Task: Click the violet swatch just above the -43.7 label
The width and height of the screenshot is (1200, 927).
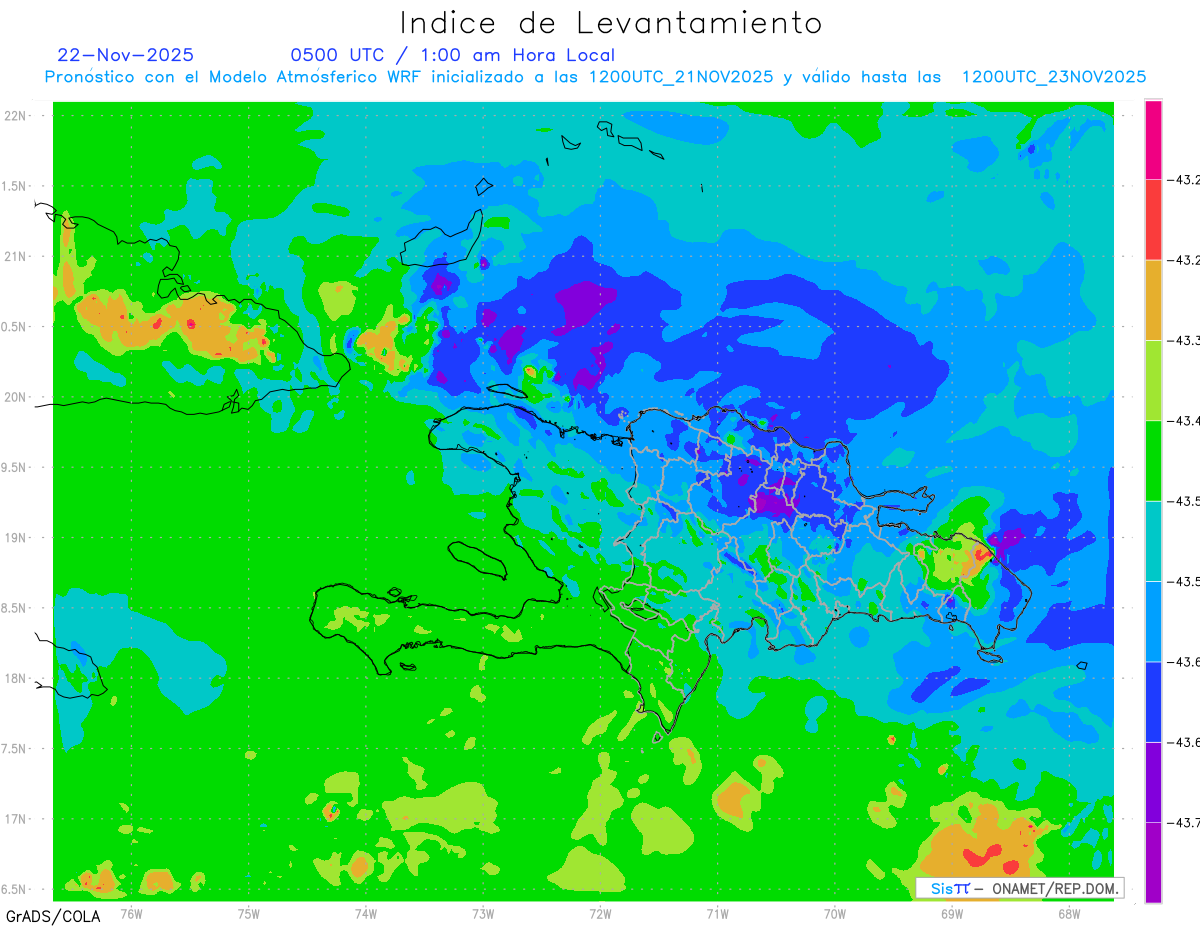Action: coord(1153,782)
